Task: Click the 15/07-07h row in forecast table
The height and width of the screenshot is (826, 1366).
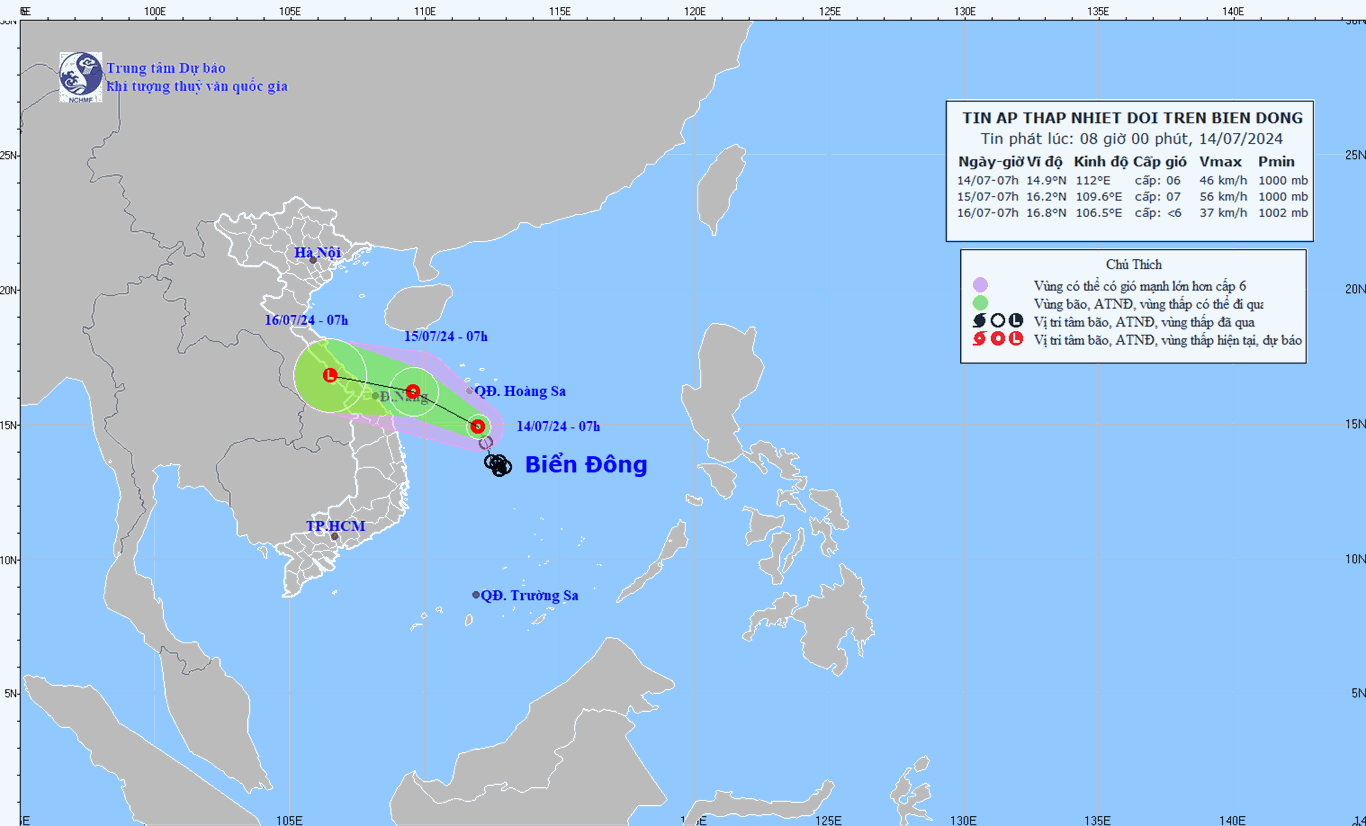Action: coord(1131,197)
